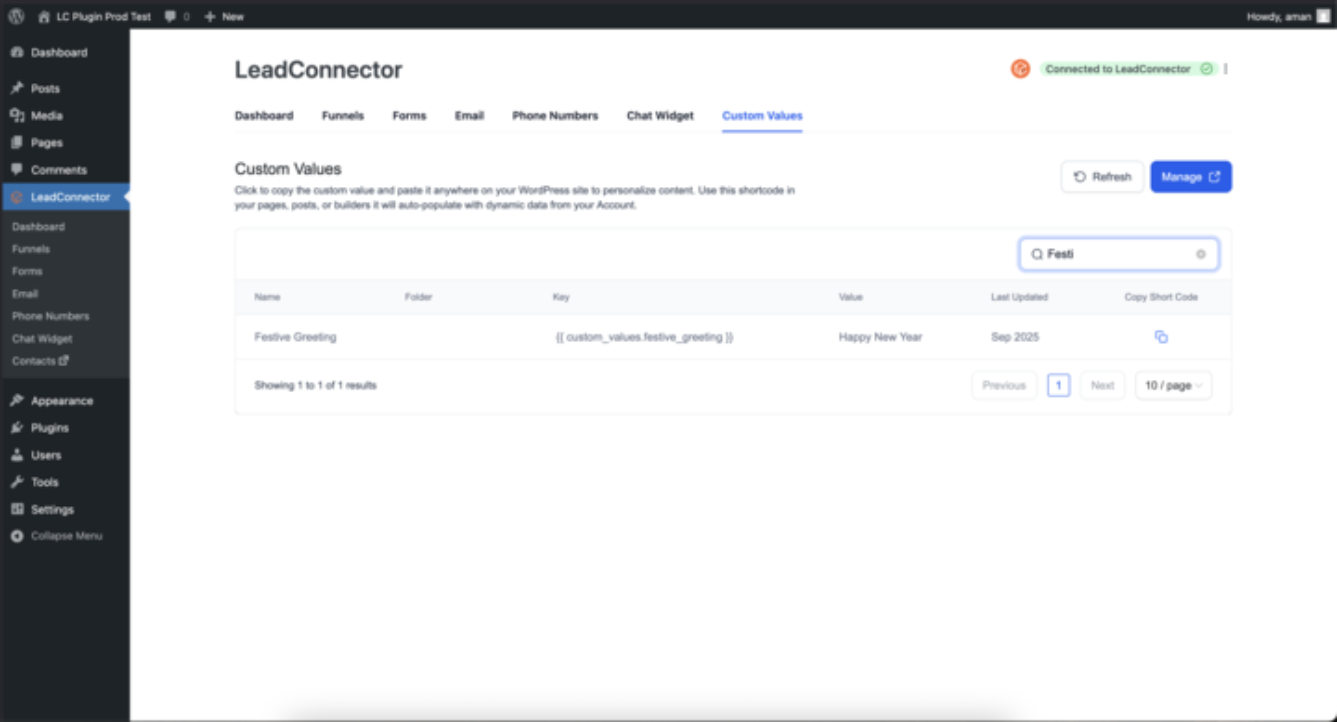Click the orange LeadConnector logo icon
This screenshot has height=722, width=1337.
point(1020,69)
